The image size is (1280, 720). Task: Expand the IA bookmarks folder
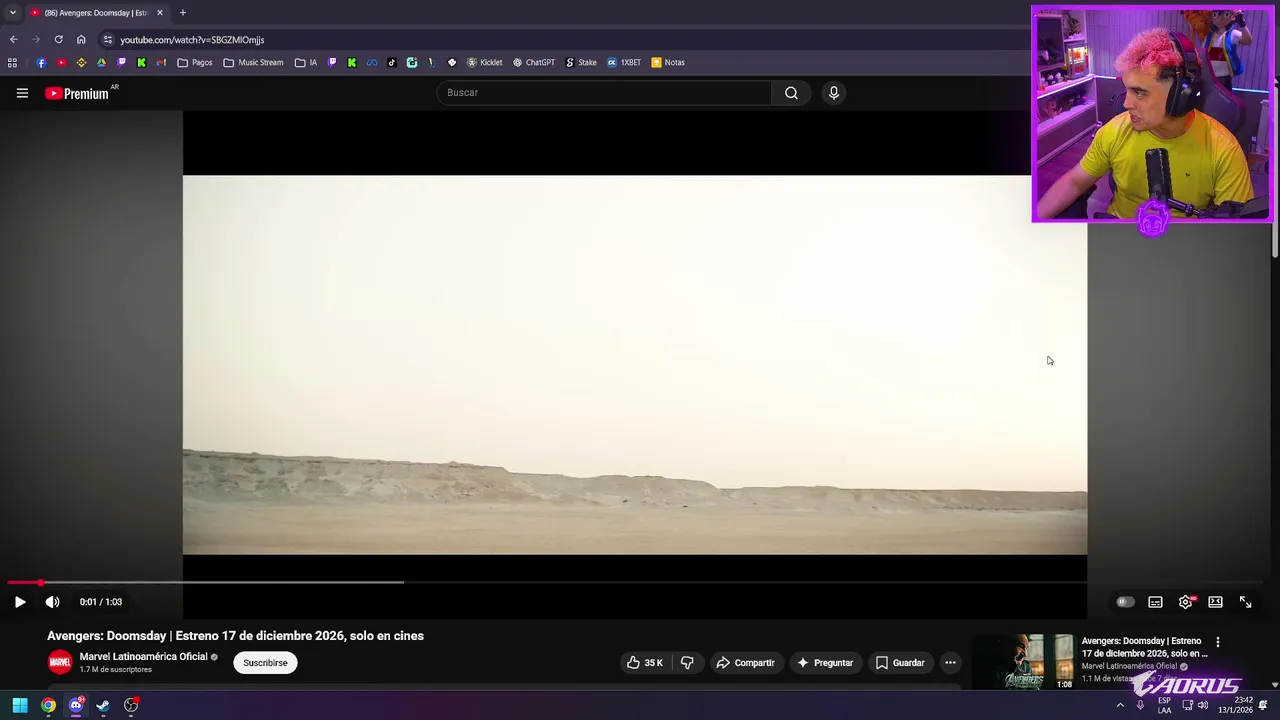click(306, 62)
